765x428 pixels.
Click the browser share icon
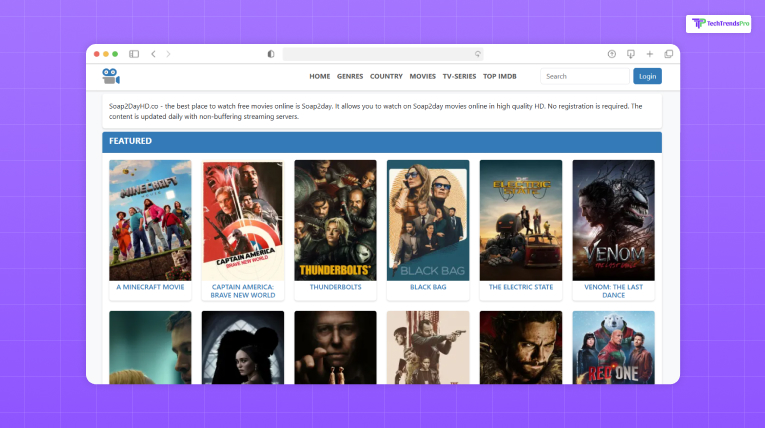[x=611, y=54]
